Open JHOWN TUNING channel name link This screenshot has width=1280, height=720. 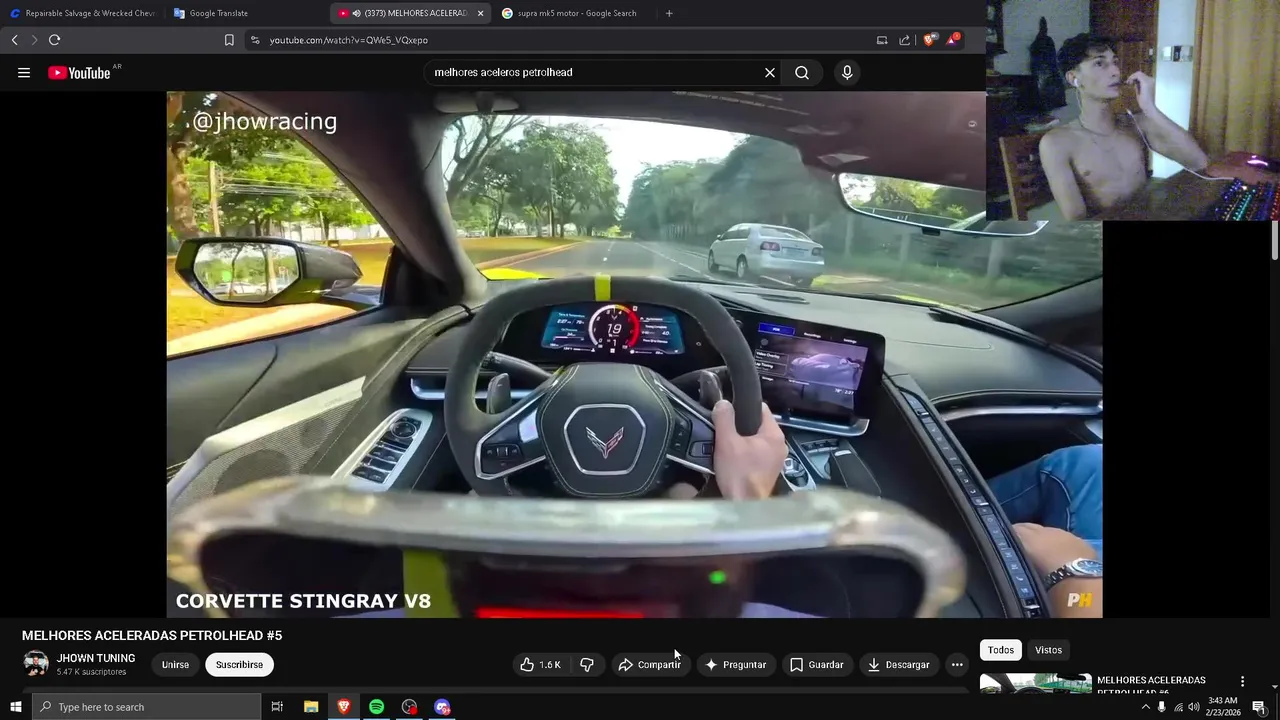(x=96, y=658)
